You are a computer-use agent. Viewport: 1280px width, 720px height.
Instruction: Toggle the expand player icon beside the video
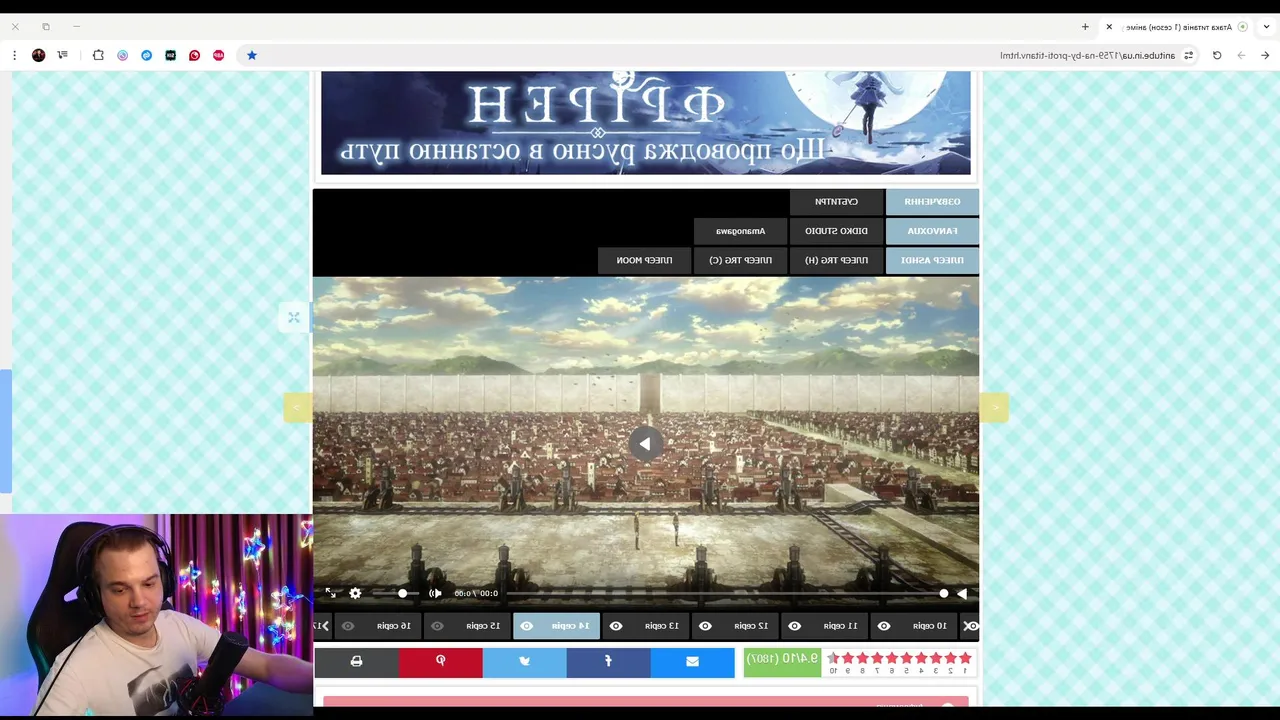pos(294,317)
